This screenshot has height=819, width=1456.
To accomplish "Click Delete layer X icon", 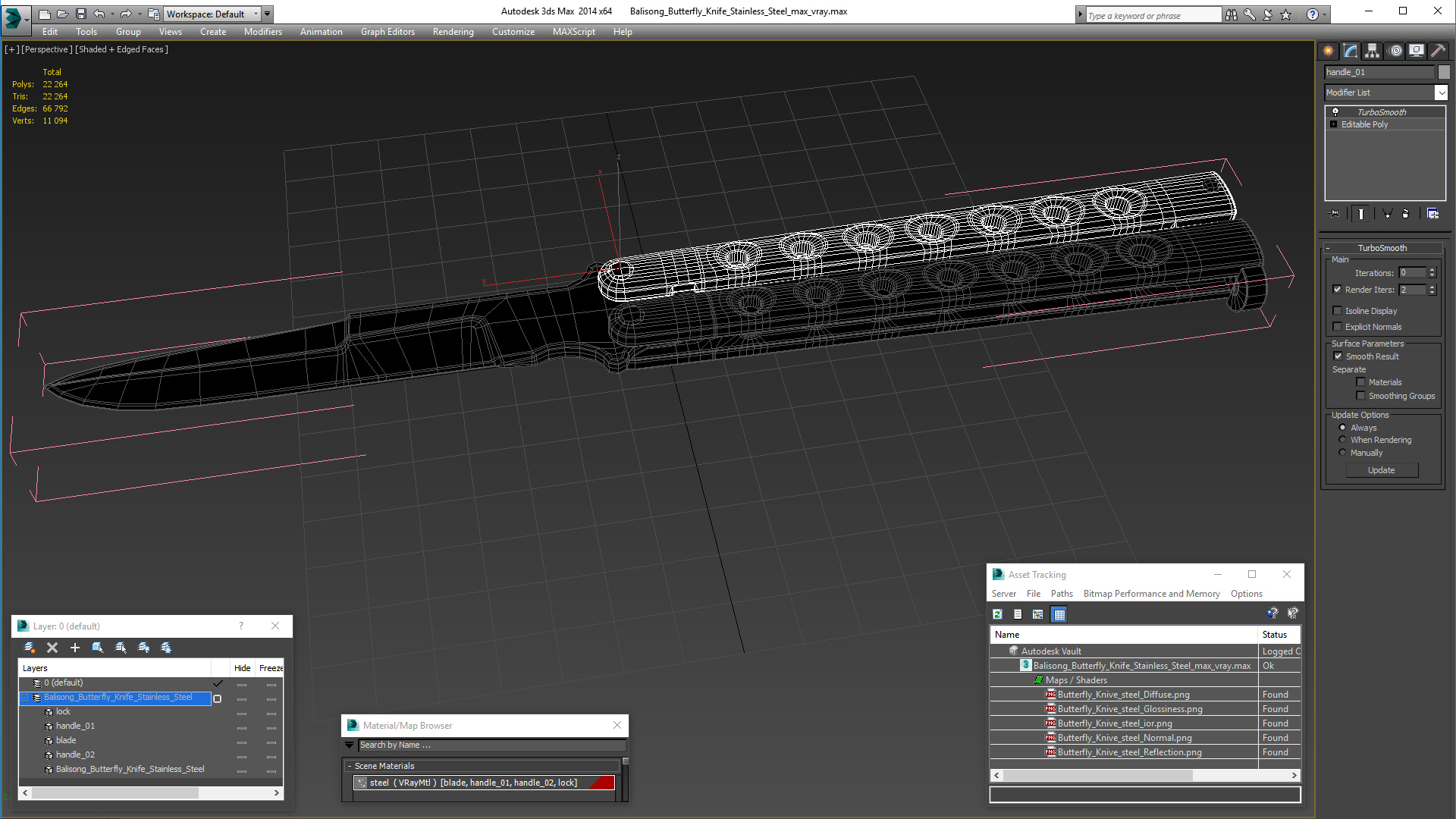I will tap(52, 648).
